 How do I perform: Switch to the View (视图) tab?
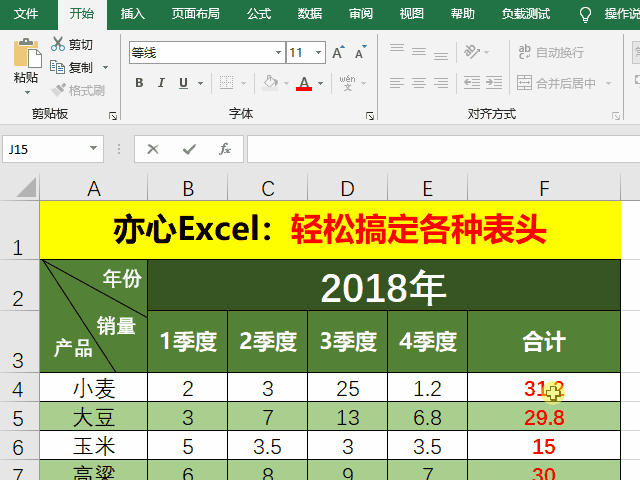[411, 14]
